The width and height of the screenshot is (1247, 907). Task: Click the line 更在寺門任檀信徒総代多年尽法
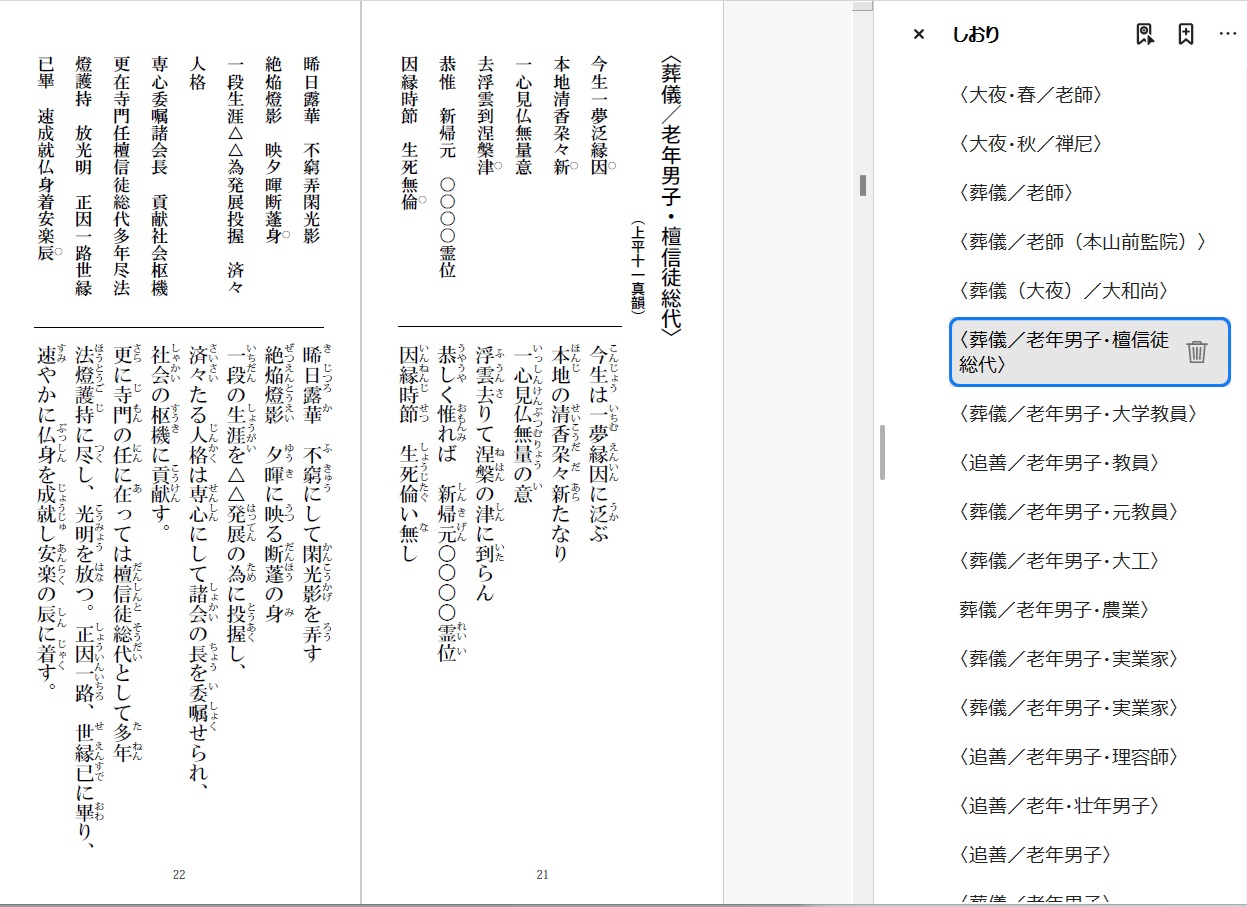[121, 174]
